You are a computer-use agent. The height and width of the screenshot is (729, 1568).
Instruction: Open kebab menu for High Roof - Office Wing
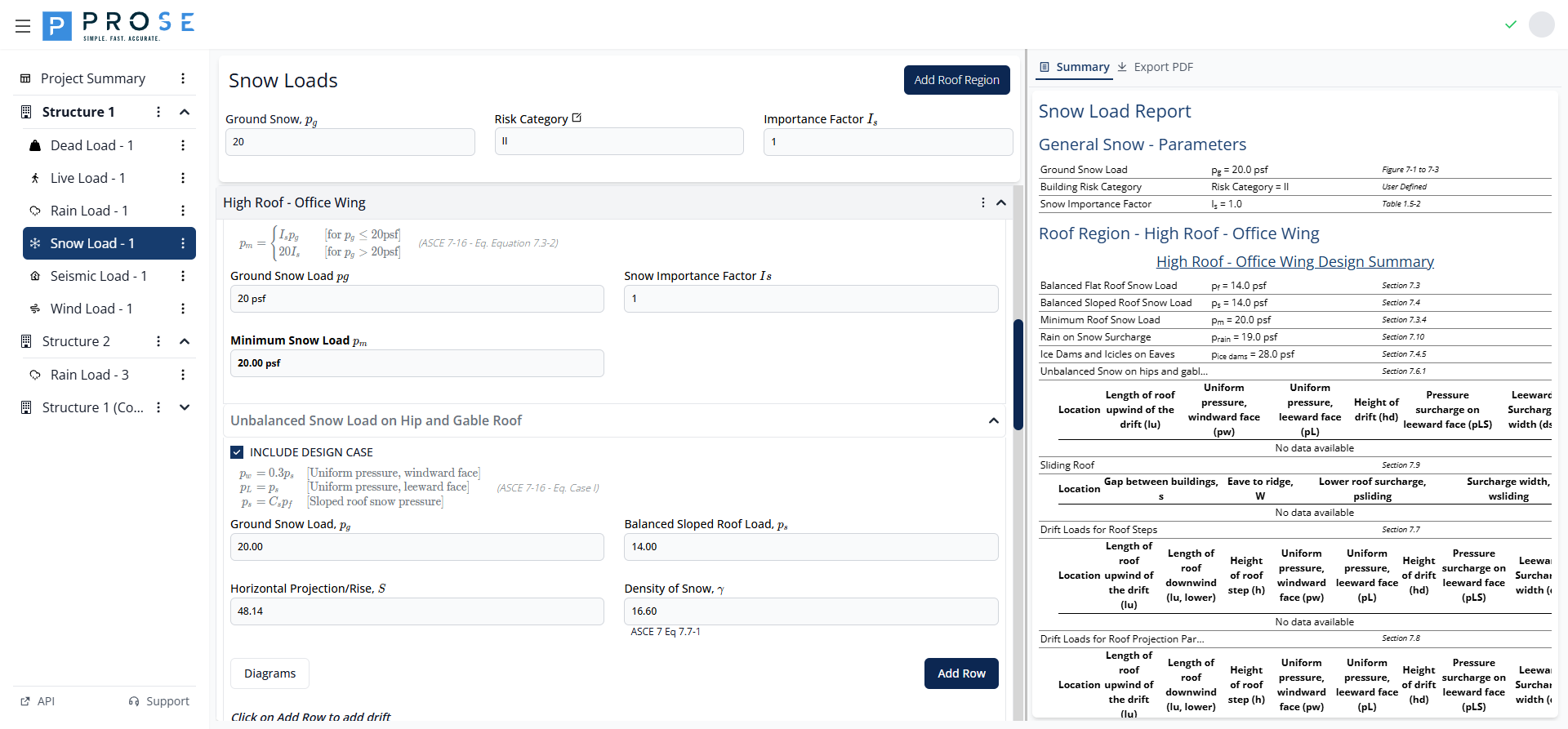[x=982, y=202]
